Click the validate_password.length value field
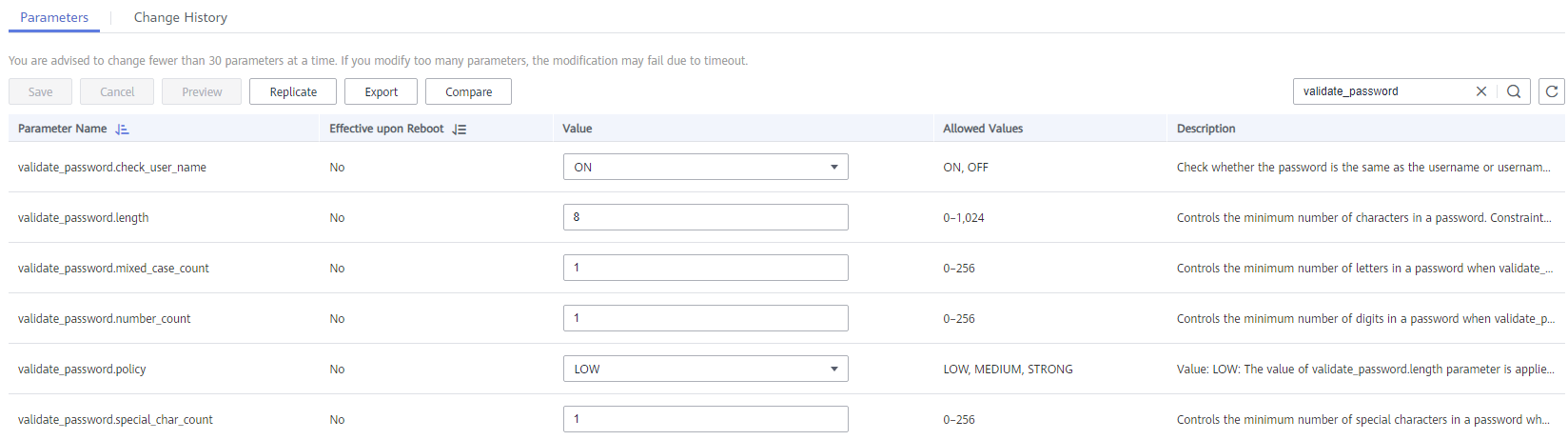The image size is (1568, 440). (705, 217)
